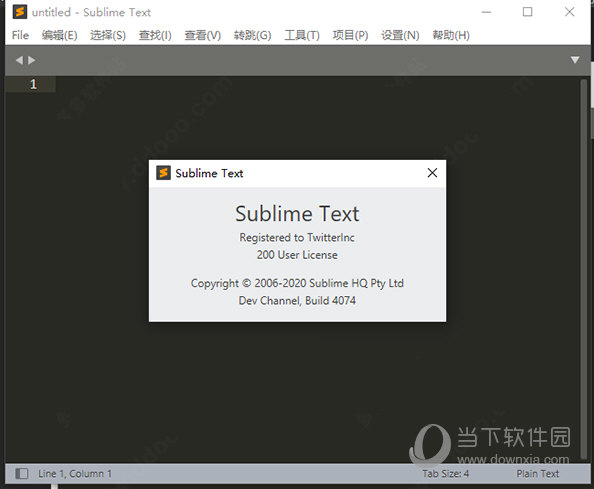Open the tab list dropdown triangle

pos(575,60)
